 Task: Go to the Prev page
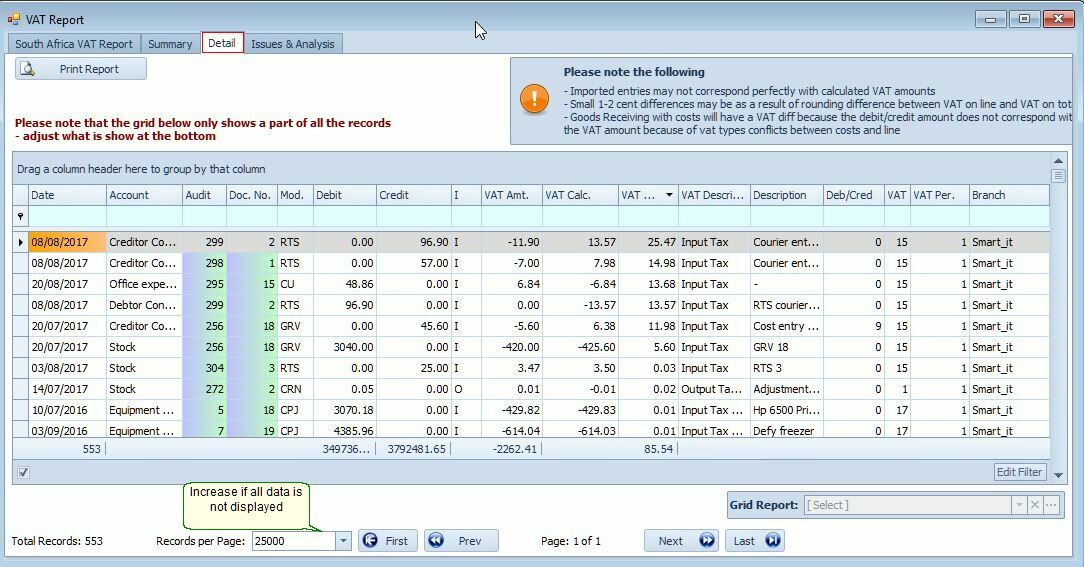(460, 541)
